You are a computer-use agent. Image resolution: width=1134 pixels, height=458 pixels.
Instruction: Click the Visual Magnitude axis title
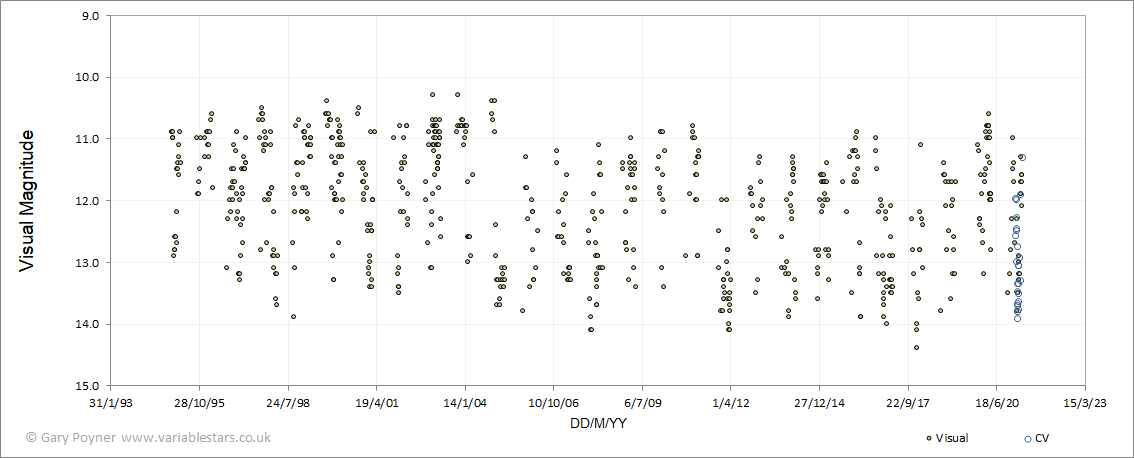click(27, 200)
